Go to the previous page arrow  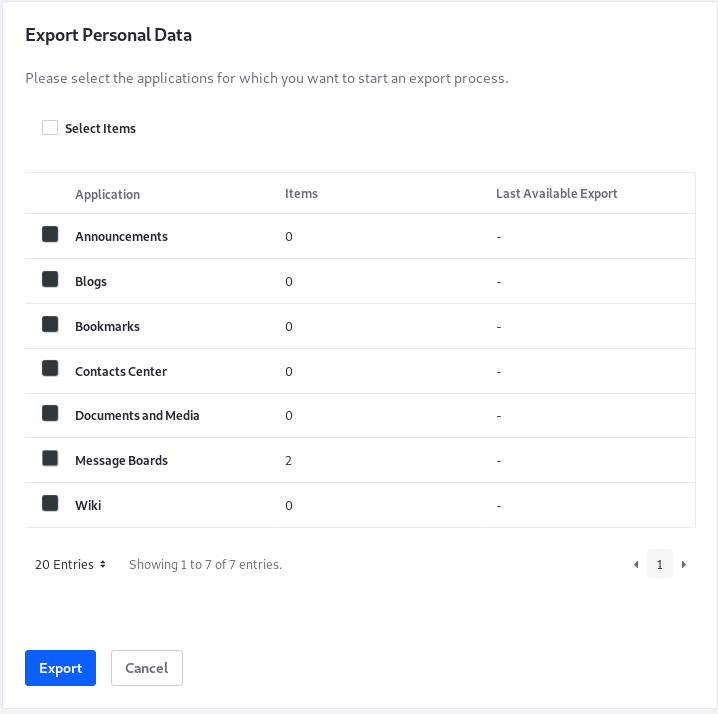pos(636,564)
